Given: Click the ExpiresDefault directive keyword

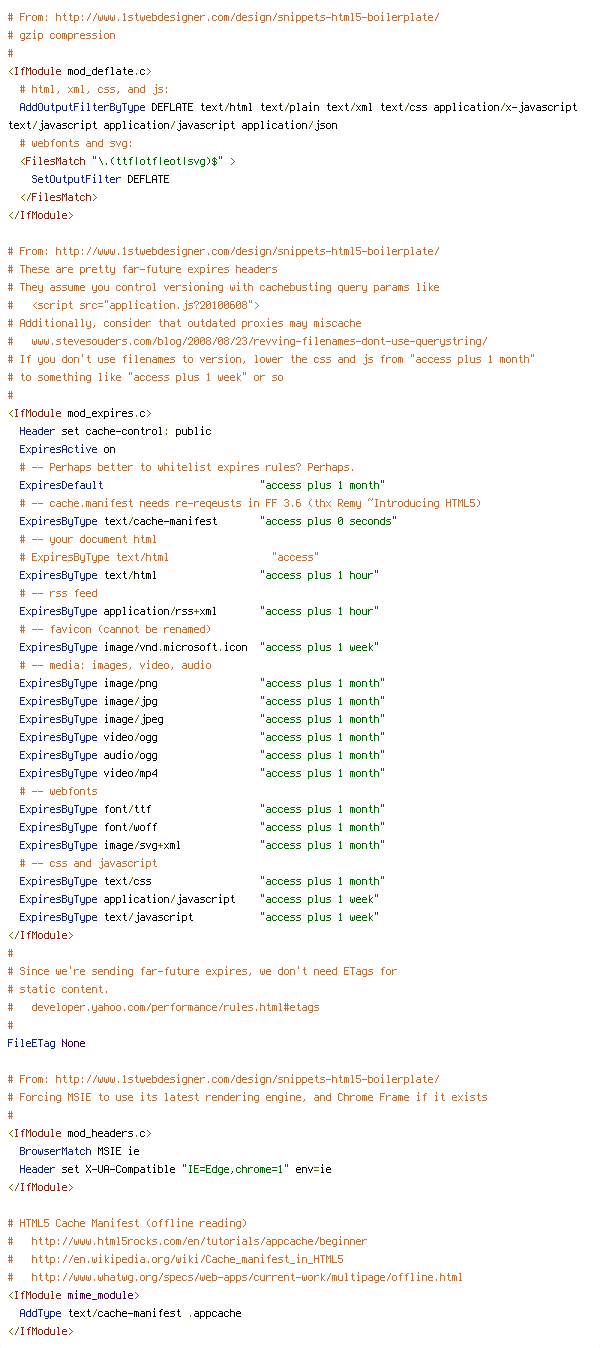Looking at the screenshot, I should pos(61,485).
